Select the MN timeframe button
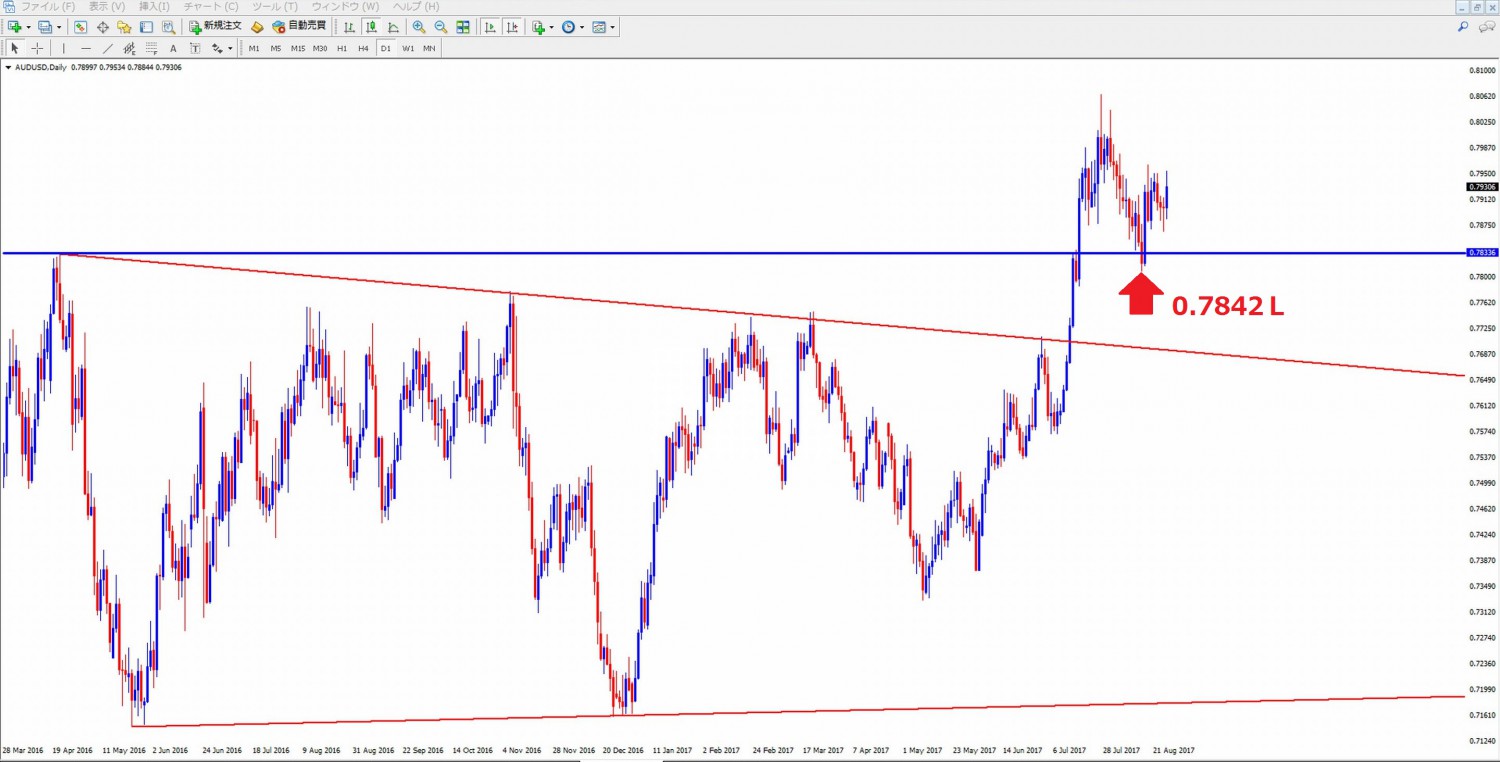 tap(429, 48)
